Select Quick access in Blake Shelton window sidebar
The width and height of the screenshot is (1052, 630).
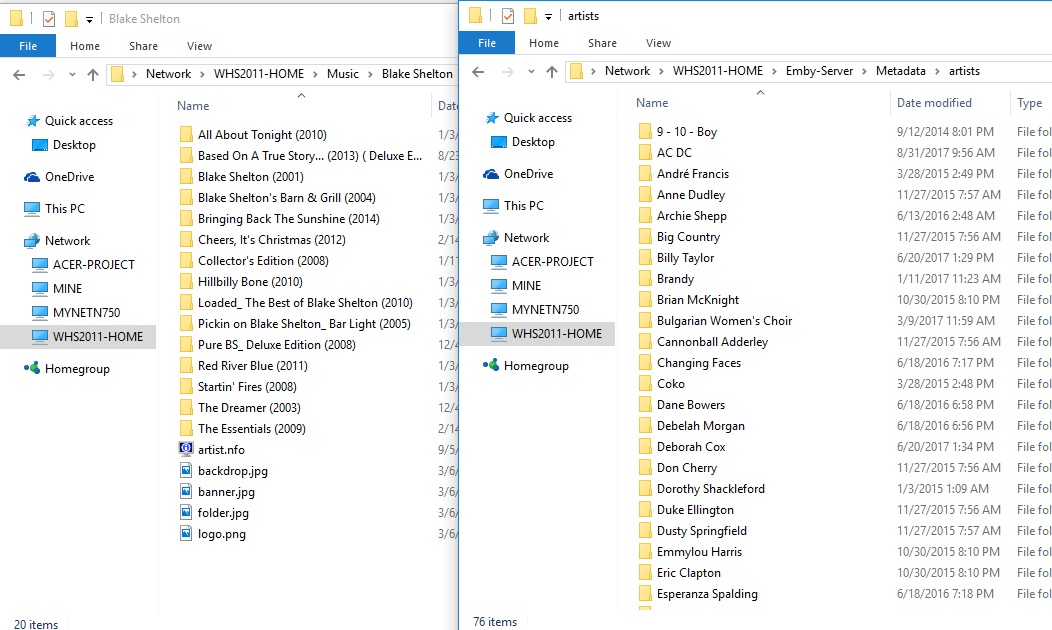click(78, 121)
